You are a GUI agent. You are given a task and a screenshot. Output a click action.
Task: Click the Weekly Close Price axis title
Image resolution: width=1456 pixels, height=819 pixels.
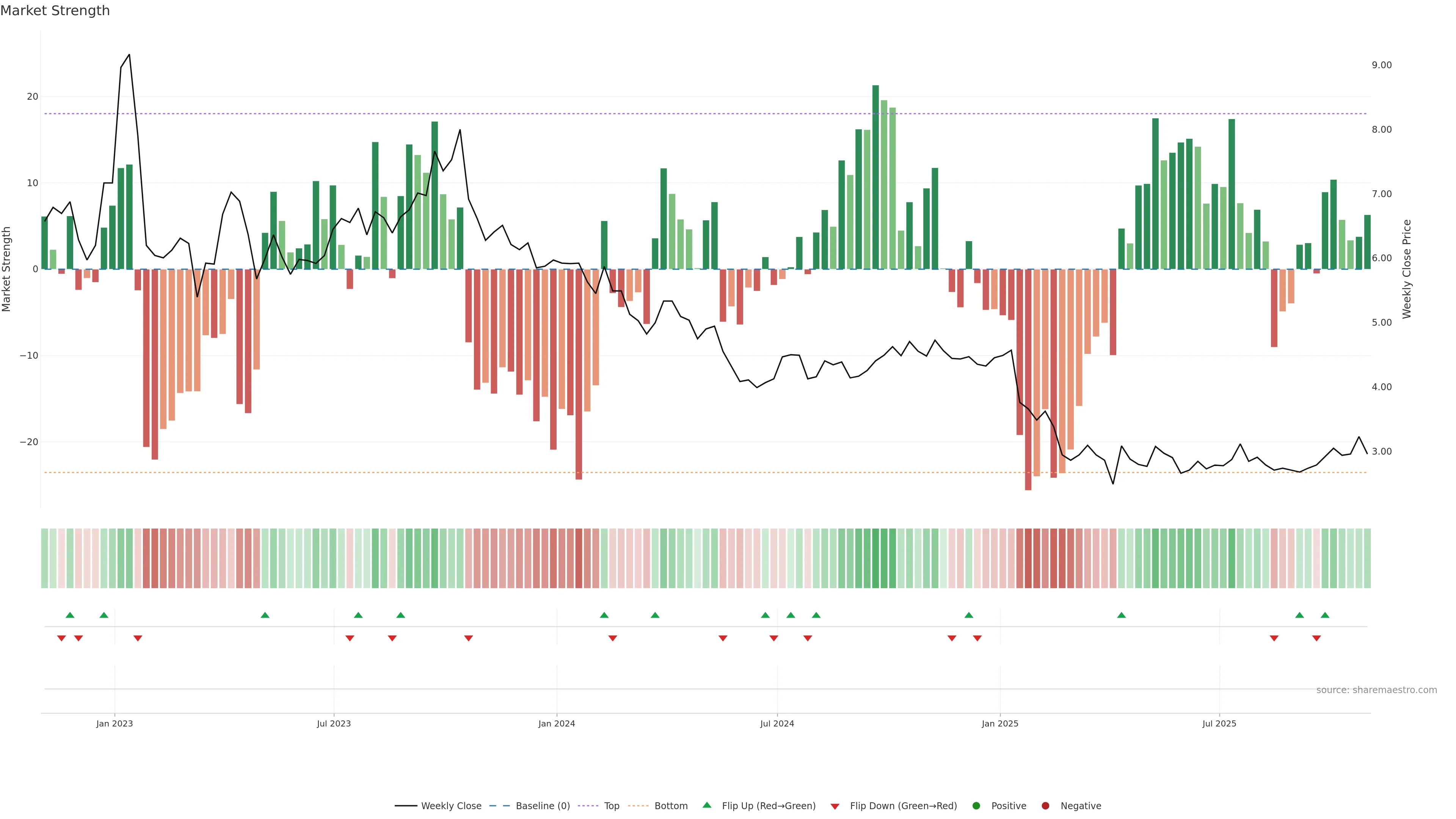coord(1407,269)
